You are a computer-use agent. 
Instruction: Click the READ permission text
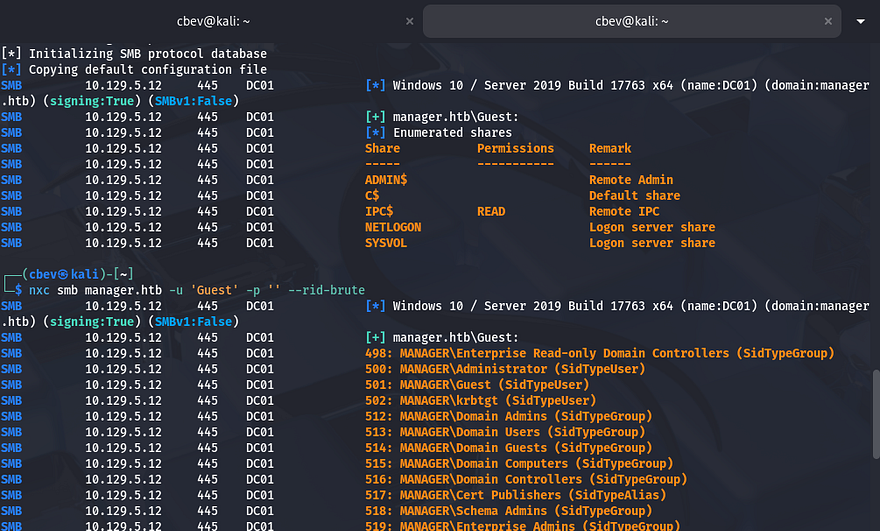pyautogui.click(x=491, y=212)
